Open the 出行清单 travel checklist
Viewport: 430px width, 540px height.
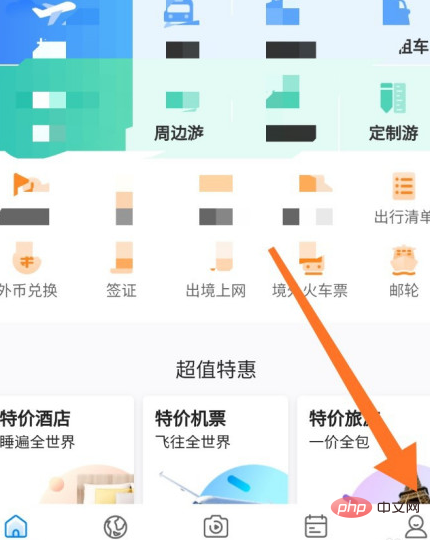pyautogui.click(x=403, y=199)
